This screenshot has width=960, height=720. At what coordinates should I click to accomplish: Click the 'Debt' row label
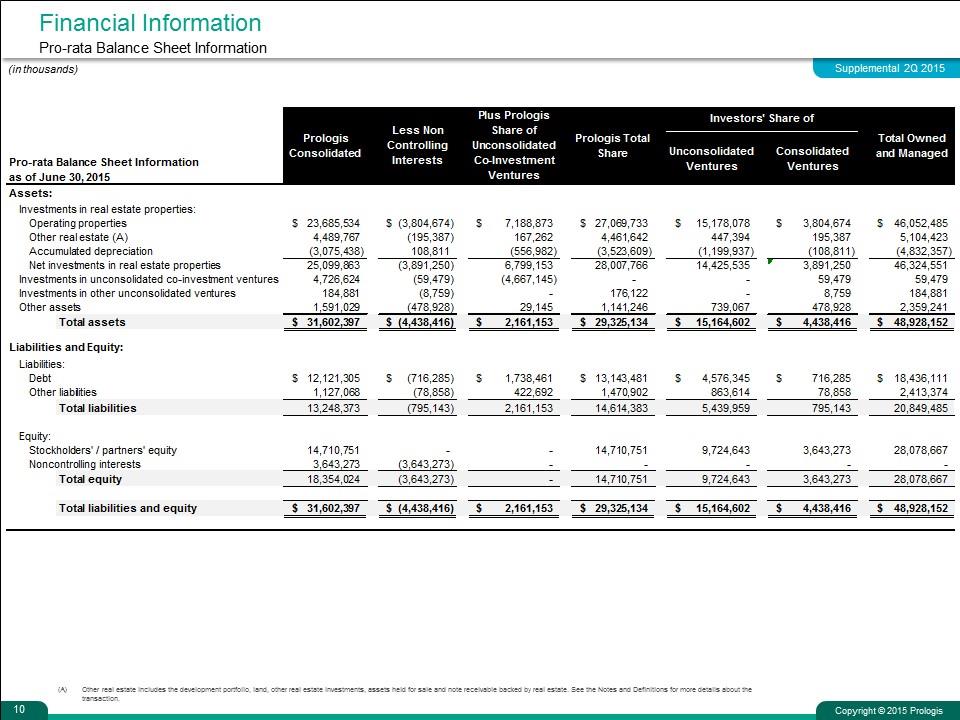pos(40,378)
